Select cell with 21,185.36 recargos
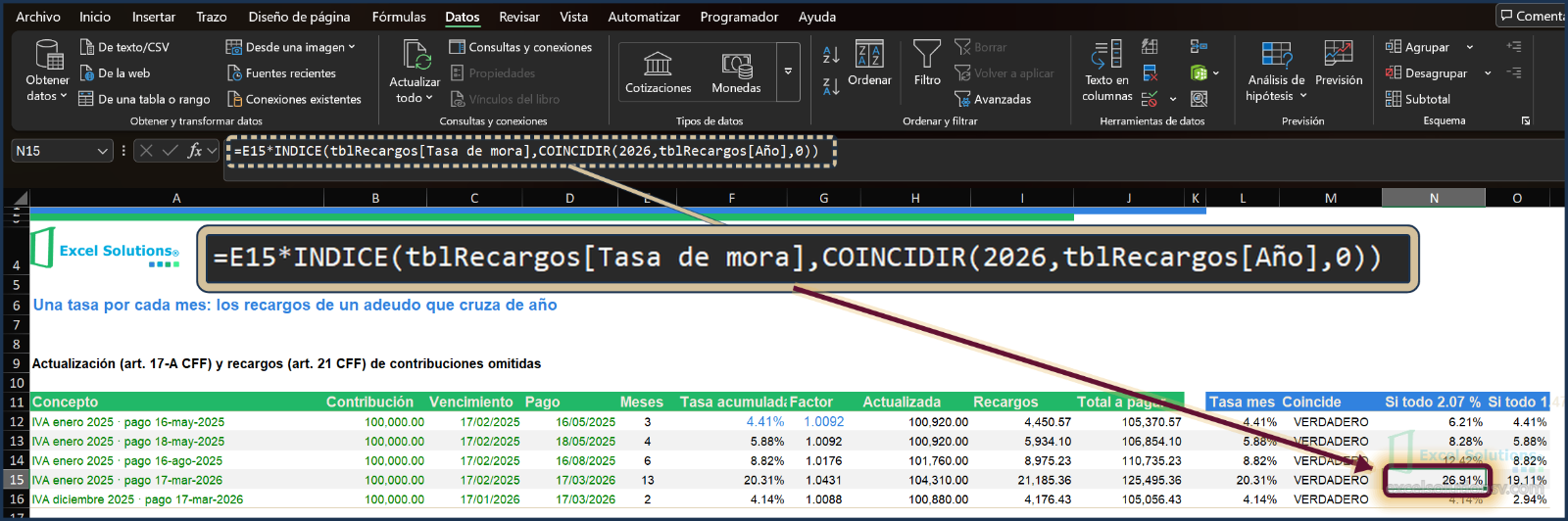The width and height of the screenshot is (1568, 521). coord(1022,480)
